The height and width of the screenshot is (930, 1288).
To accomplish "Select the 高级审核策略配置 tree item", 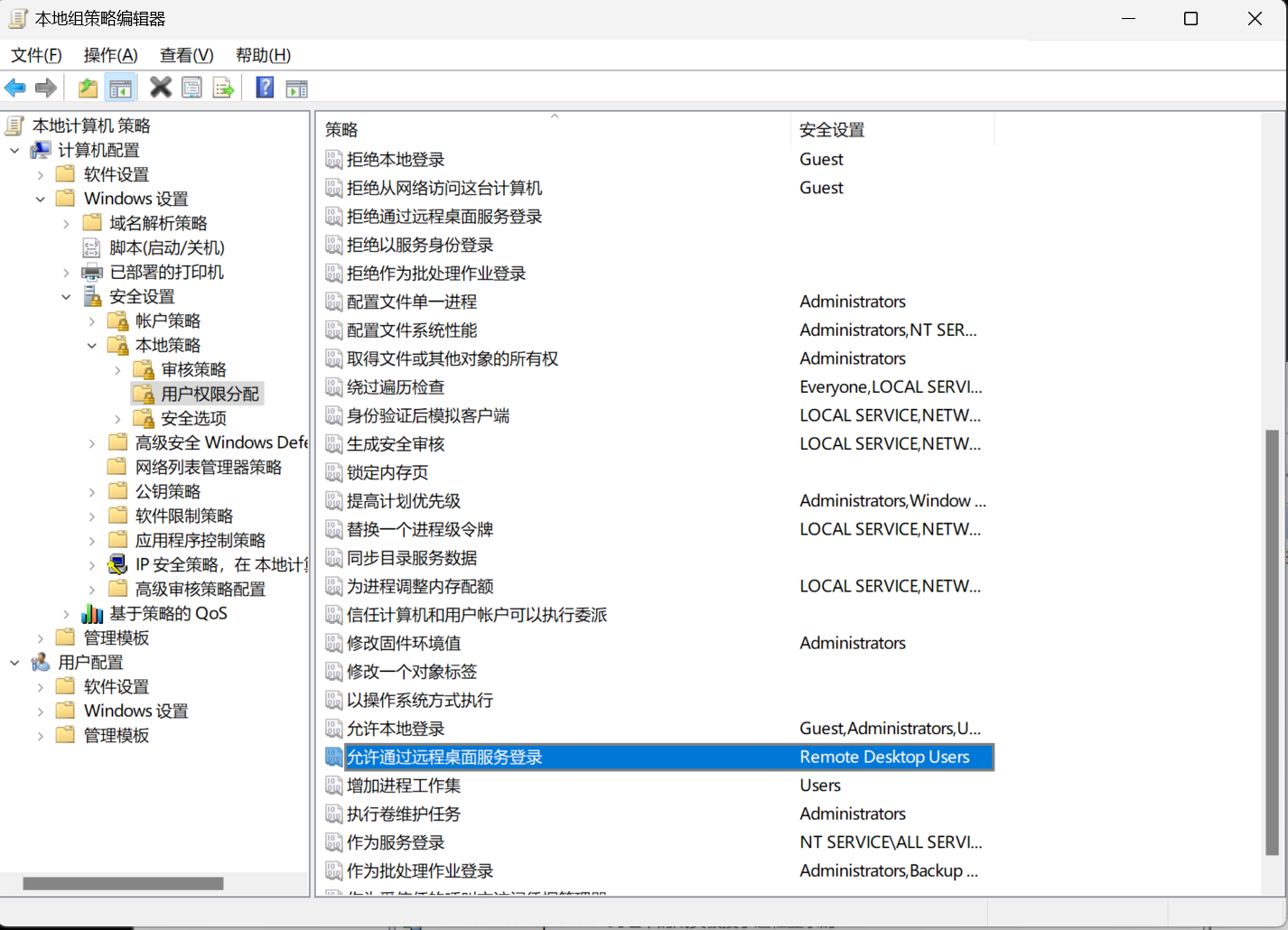I will [201, 589].
